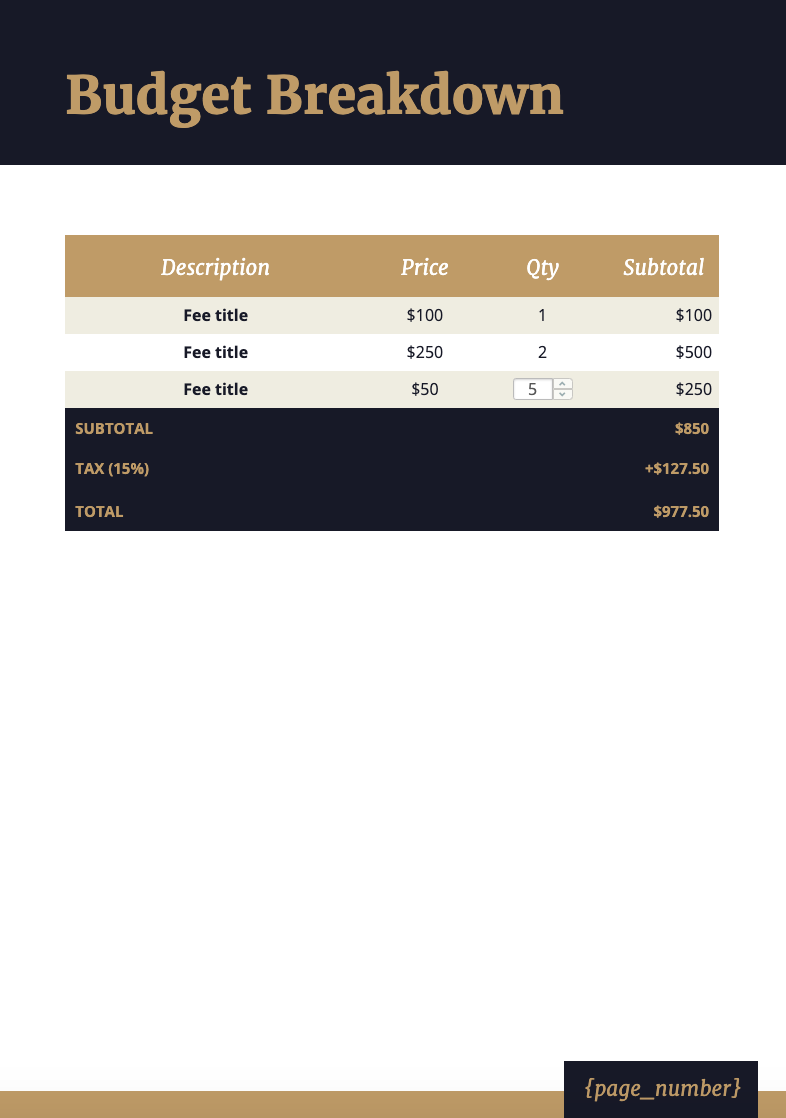Viewport: 786px width, 1118px height.
Task: Click the quantity stepper down arrow
Action: [x=562, y=394]
